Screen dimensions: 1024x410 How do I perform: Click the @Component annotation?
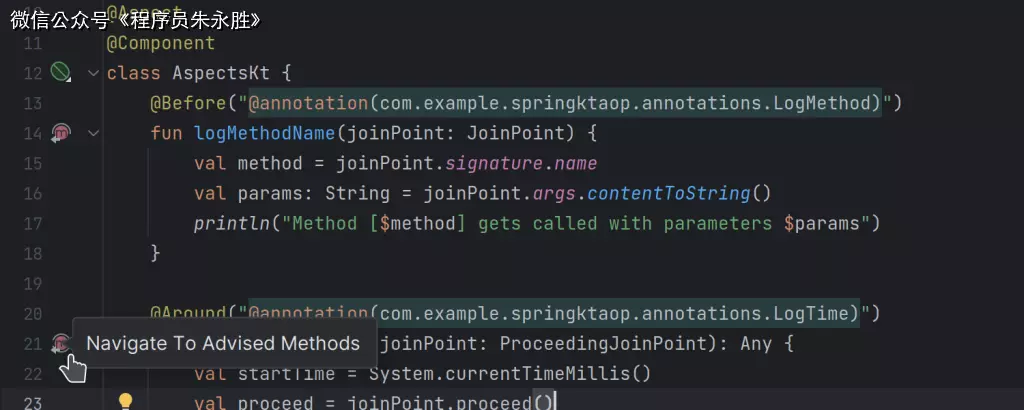[x=160, y=43]
